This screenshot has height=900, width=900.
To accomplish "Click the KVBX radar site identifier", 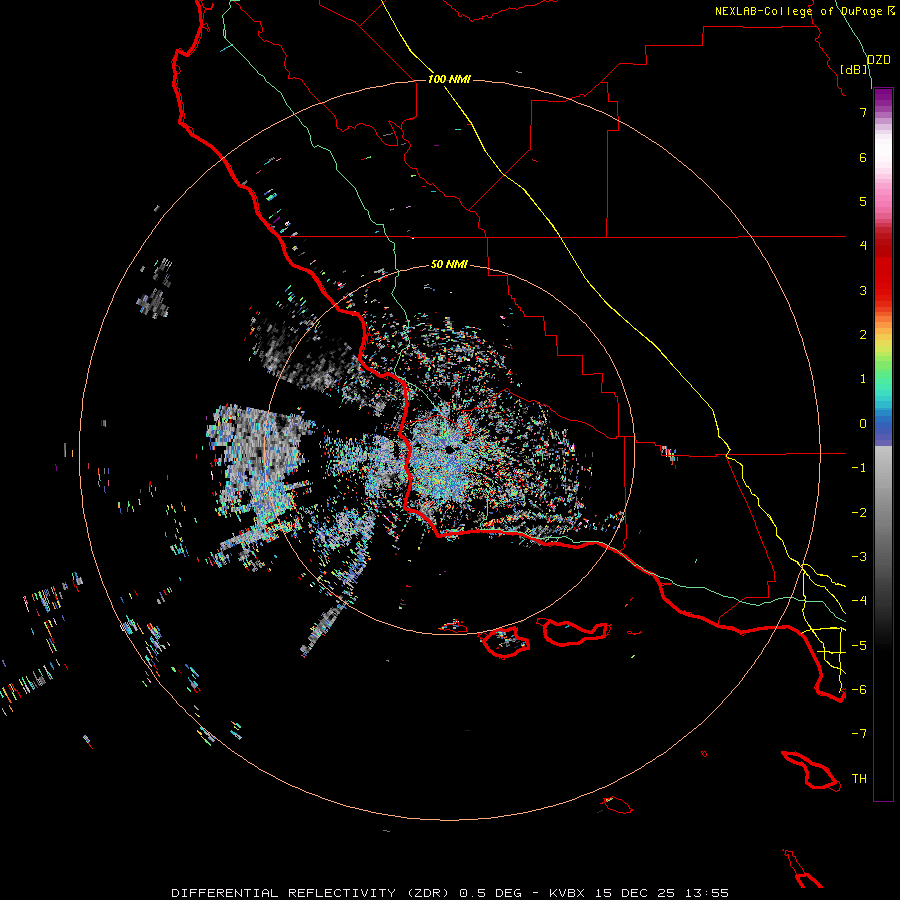I will click(x=567, y=893).
